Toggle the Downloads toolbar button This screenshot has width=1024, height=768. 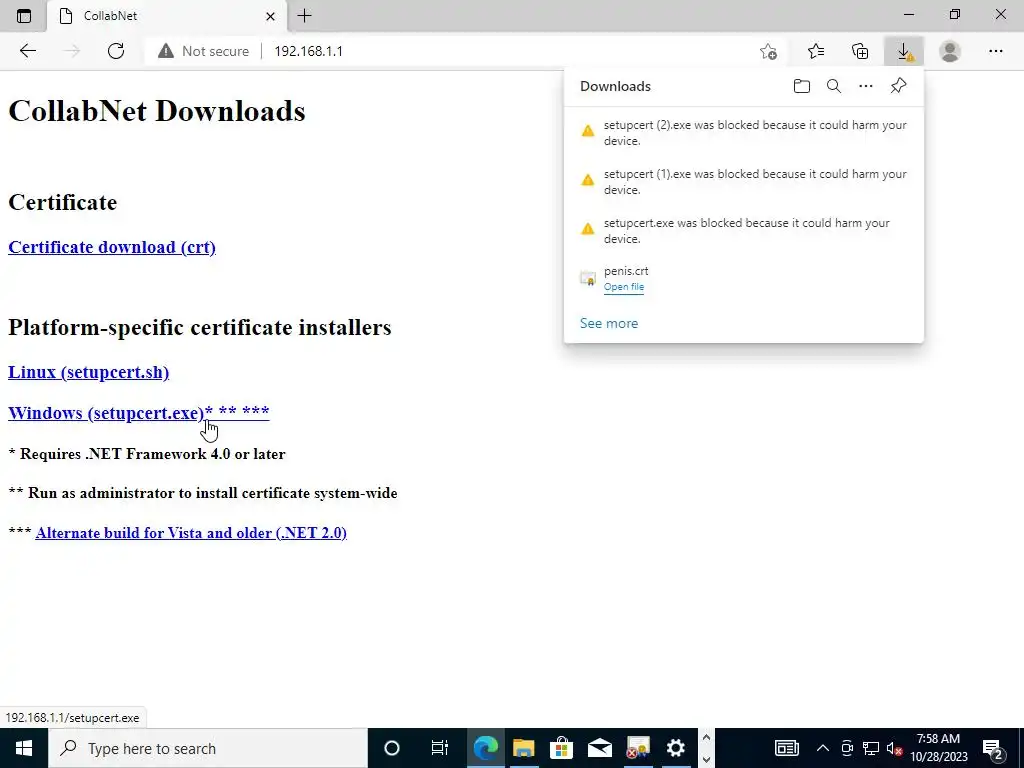pyautogui.click(x=904, y=51)
